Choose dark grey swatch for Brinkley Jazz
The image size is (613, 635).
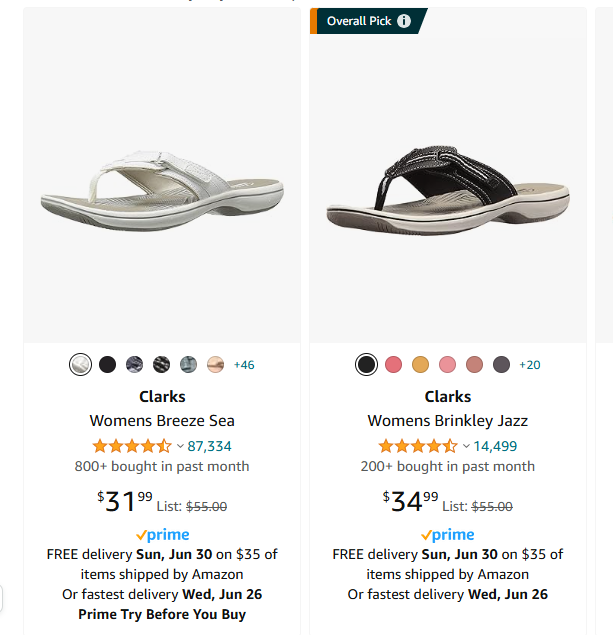click(501, 364)
